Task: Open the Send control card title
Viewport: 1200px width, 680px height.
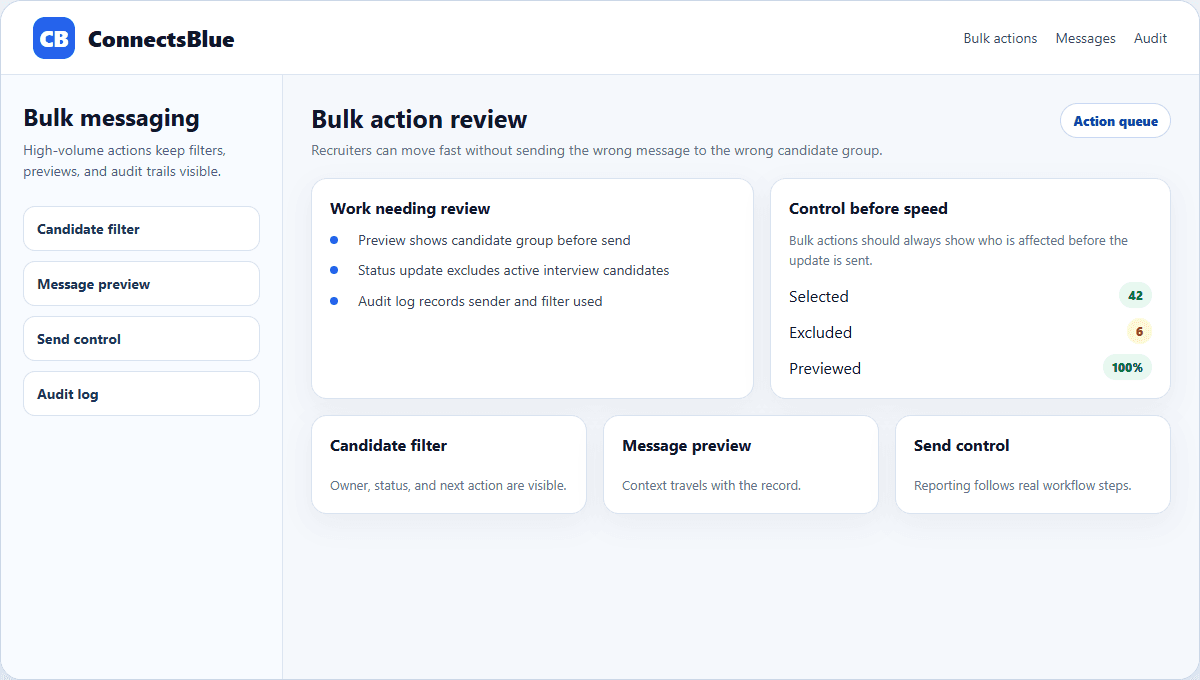Action: tap(961, 446)
